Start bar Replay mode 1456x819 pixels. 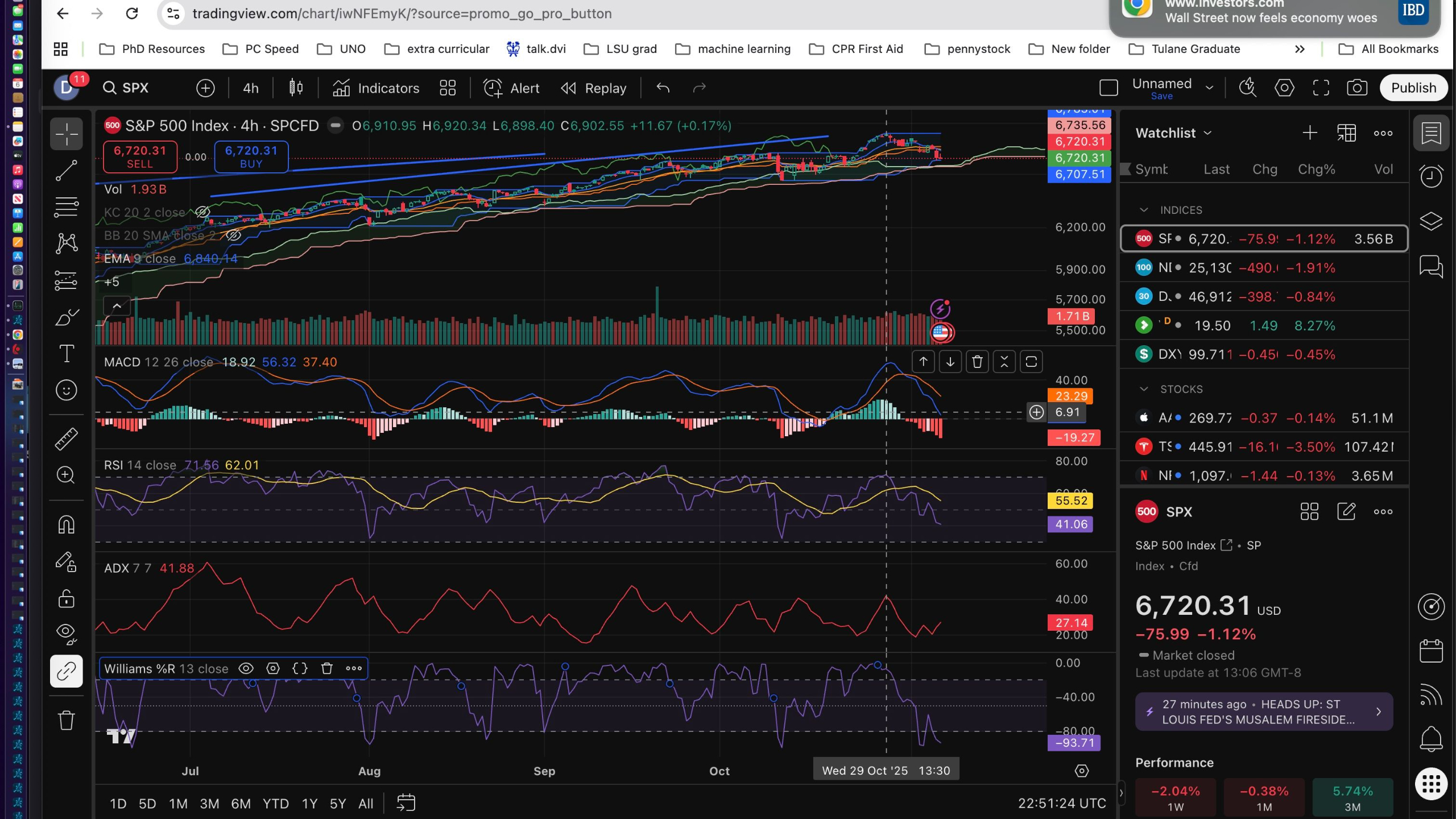pos(593,88)
